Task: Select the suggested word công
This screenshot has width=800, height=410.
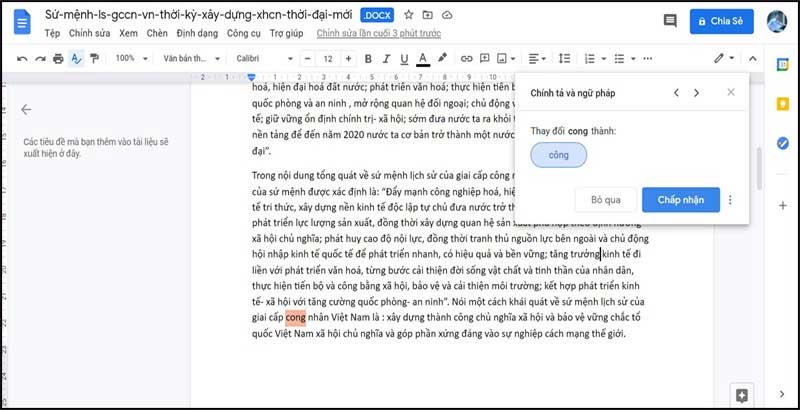Action: (x=559, y=155)
